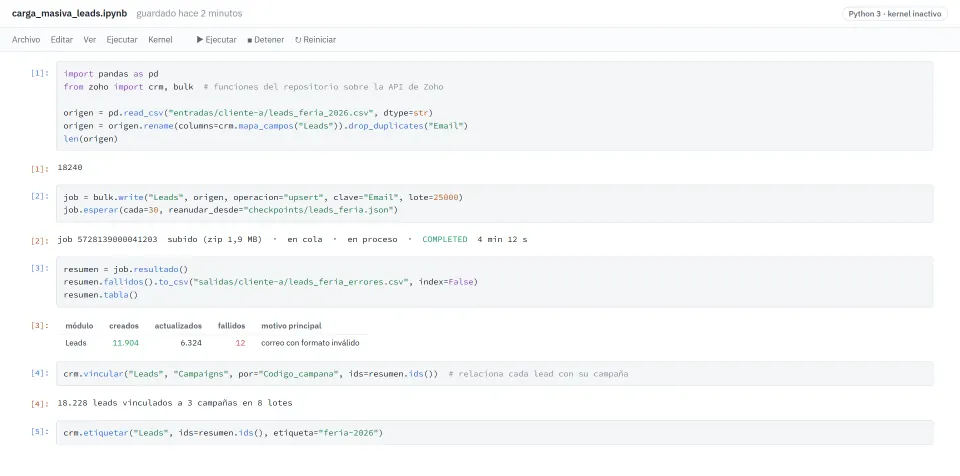
Task: Select the input prompt [3]: of third cell
Action: 40,268
